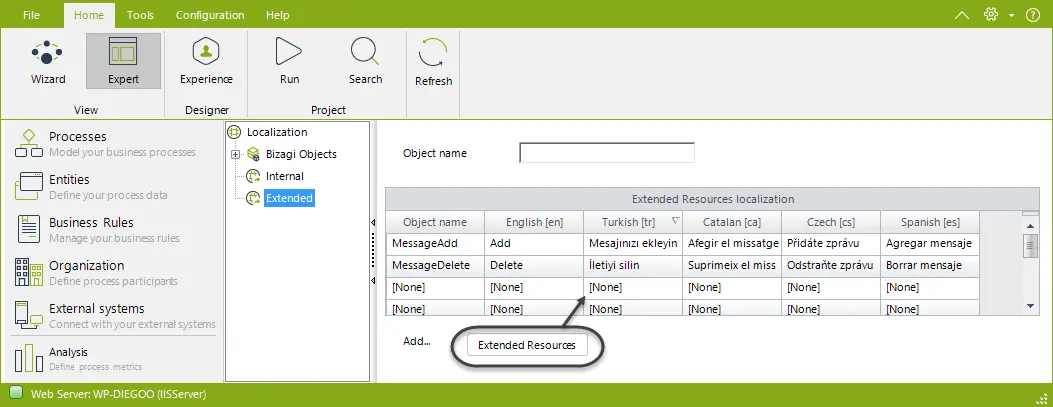Click the Spanish [es] column header
Viewport: 1053px width, 407px height.
coord(929,222)
